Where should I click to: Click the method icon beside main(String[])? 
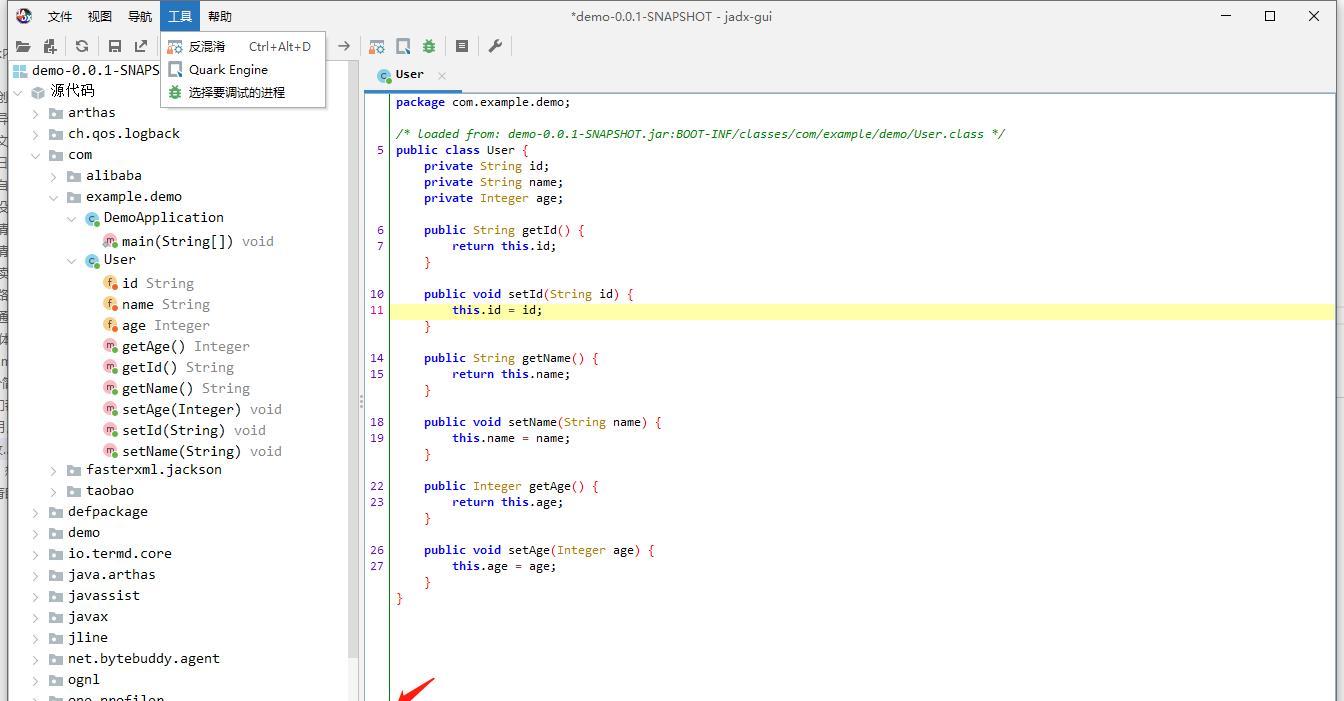[110, 241]
